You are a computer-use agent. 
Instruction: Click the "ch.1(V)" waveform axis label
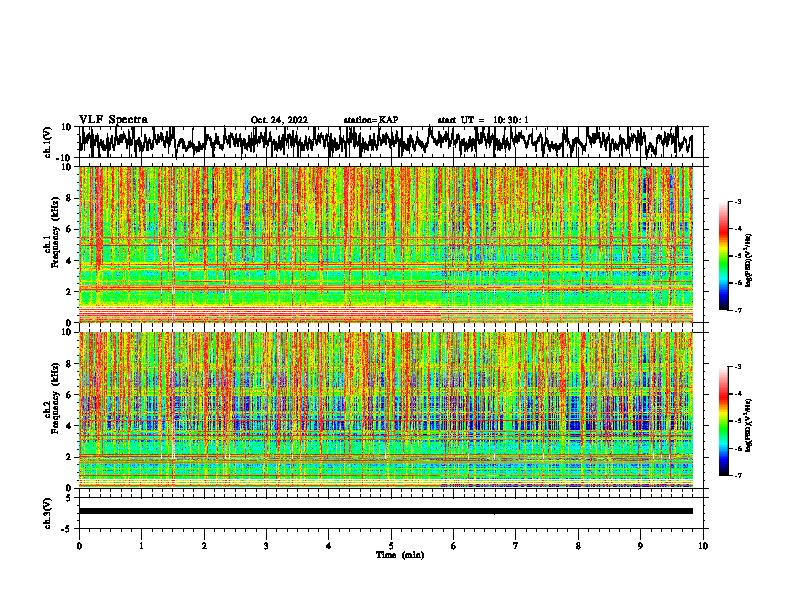point(48,142)
